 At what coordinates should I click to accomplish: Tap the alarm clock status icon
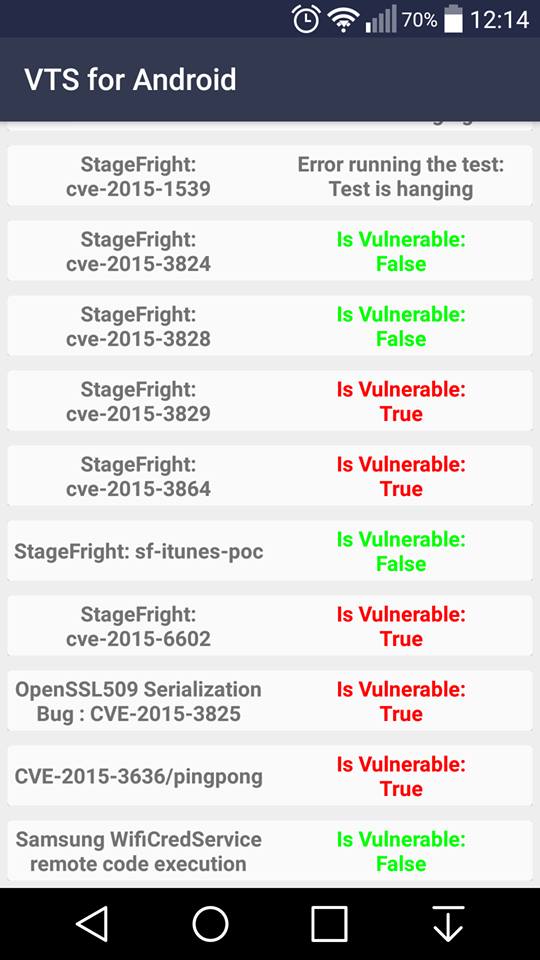306,18
